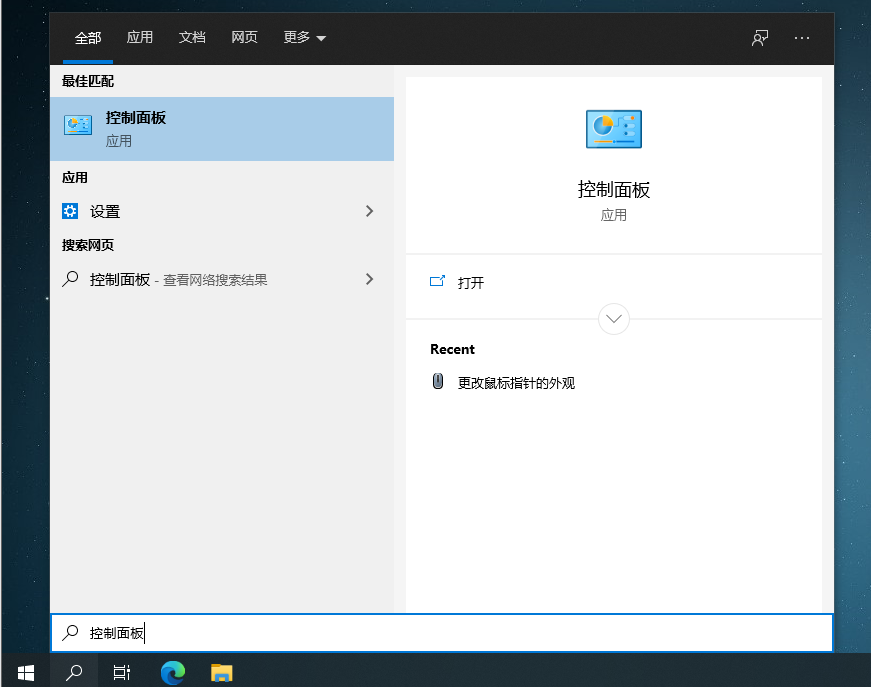Open File Explorer from the taskbar
Screen dimensions: 871x687
pyautogui.click(x=221, y=672)
